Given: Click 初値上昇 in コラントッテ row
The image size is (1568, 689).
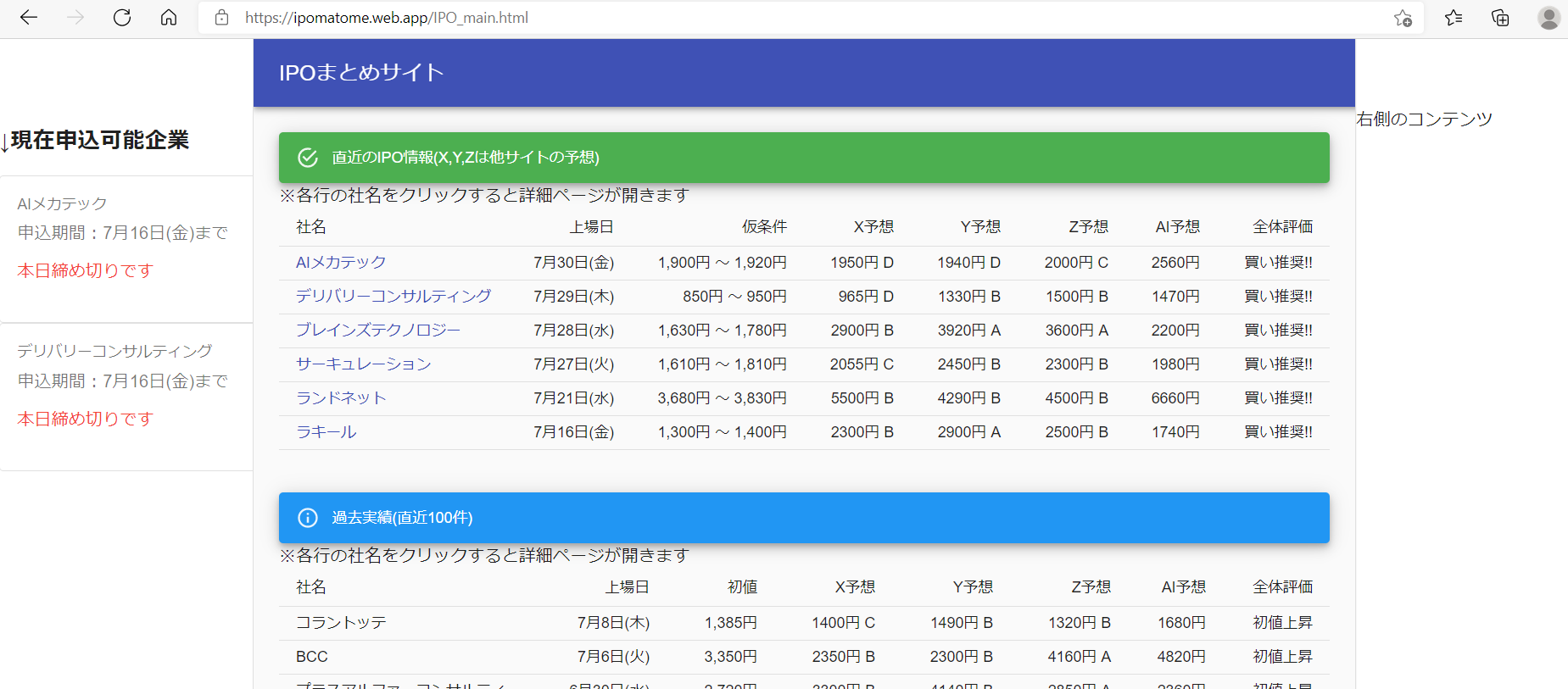Looking at the screenshot, I should click(x=1283, y=623).
